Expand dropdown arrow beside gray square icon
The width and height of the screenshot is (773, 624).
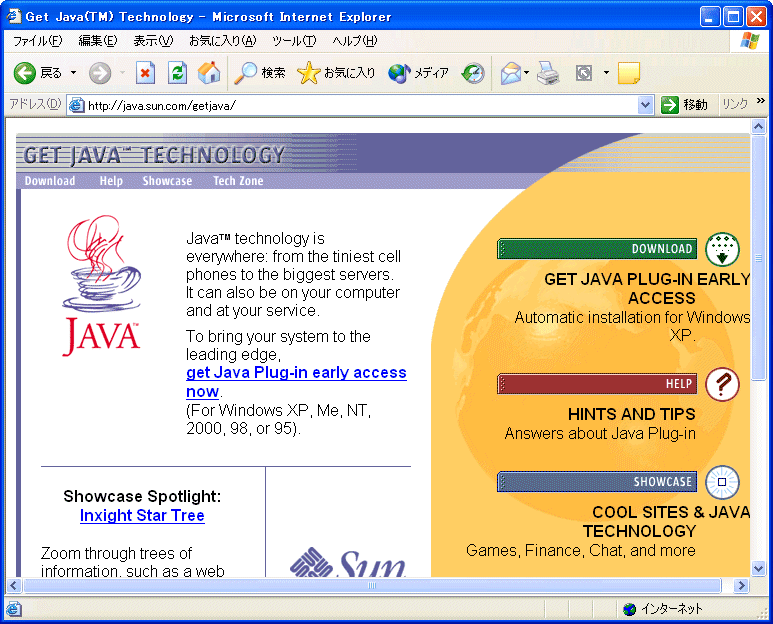[x=606, y=73]
